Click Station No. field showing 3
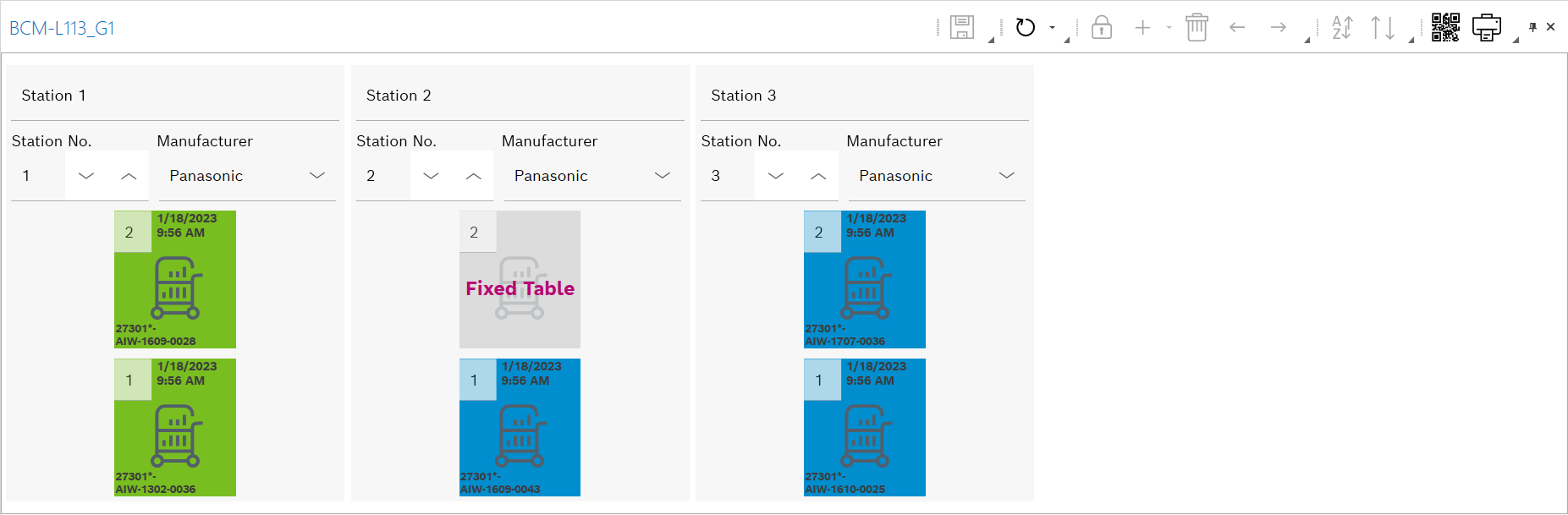This screenshot has width=1568, height=515. (x=728, y=176)
